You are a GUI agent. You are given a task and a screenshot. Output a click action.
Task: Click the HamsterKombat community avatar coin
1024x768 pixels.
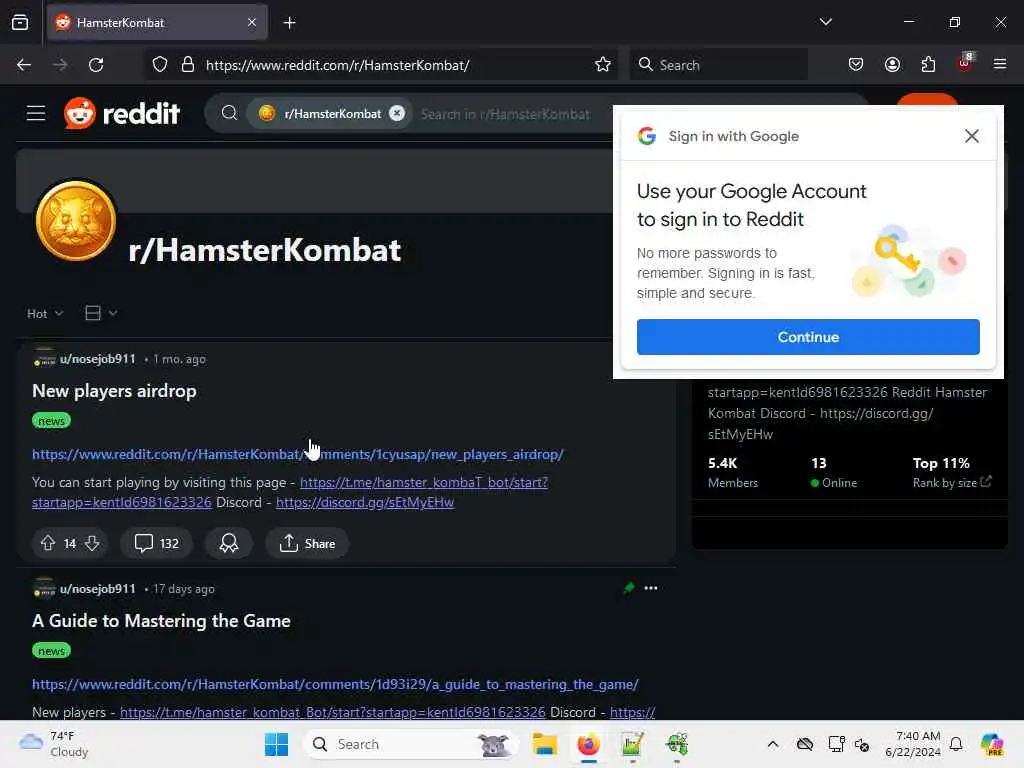pos(76,221)
